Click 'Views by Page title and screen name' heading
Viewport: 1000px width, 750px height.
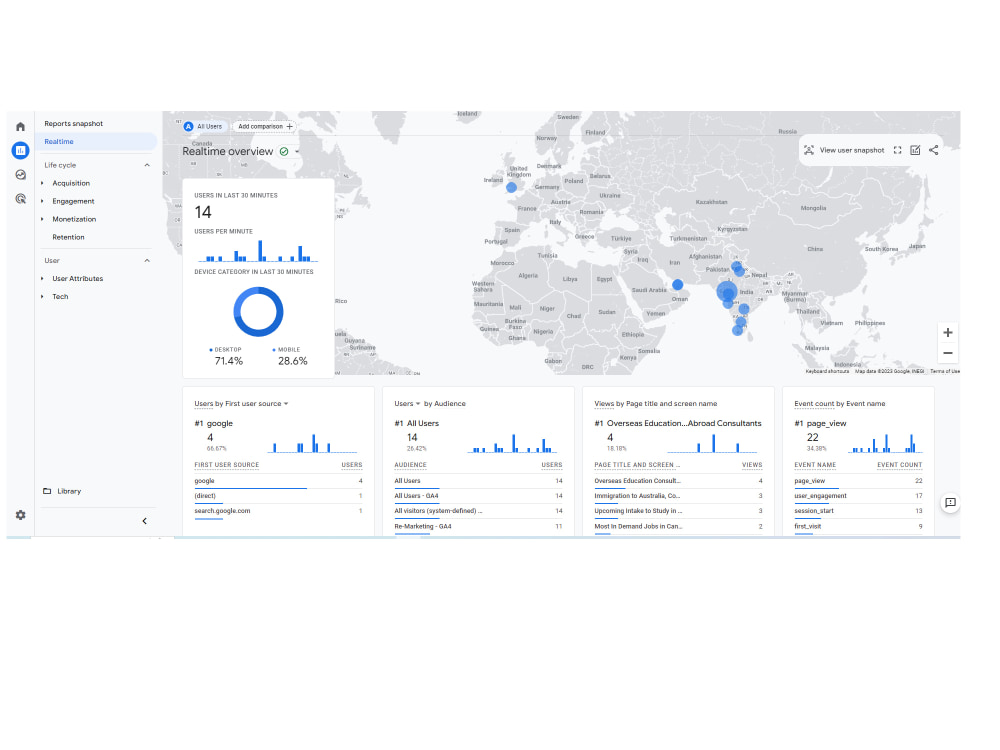pyautogui.click(x=656, y=404)
